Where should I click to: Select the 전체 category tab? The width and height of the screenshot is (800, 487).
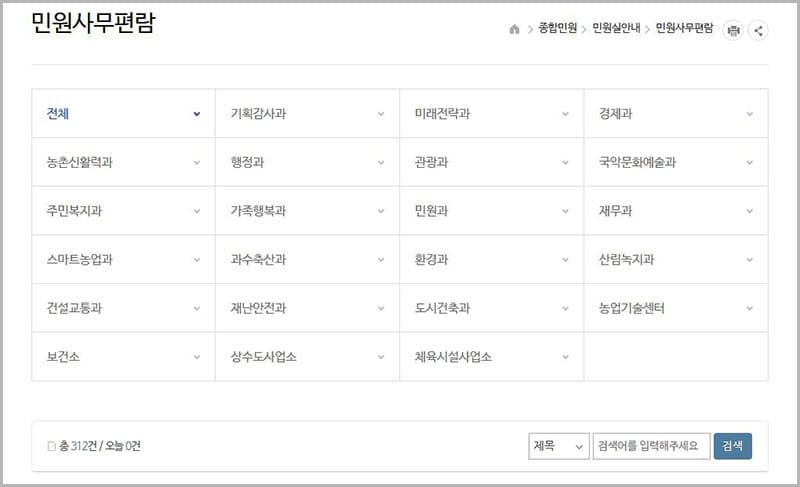[x=123, y=114]
